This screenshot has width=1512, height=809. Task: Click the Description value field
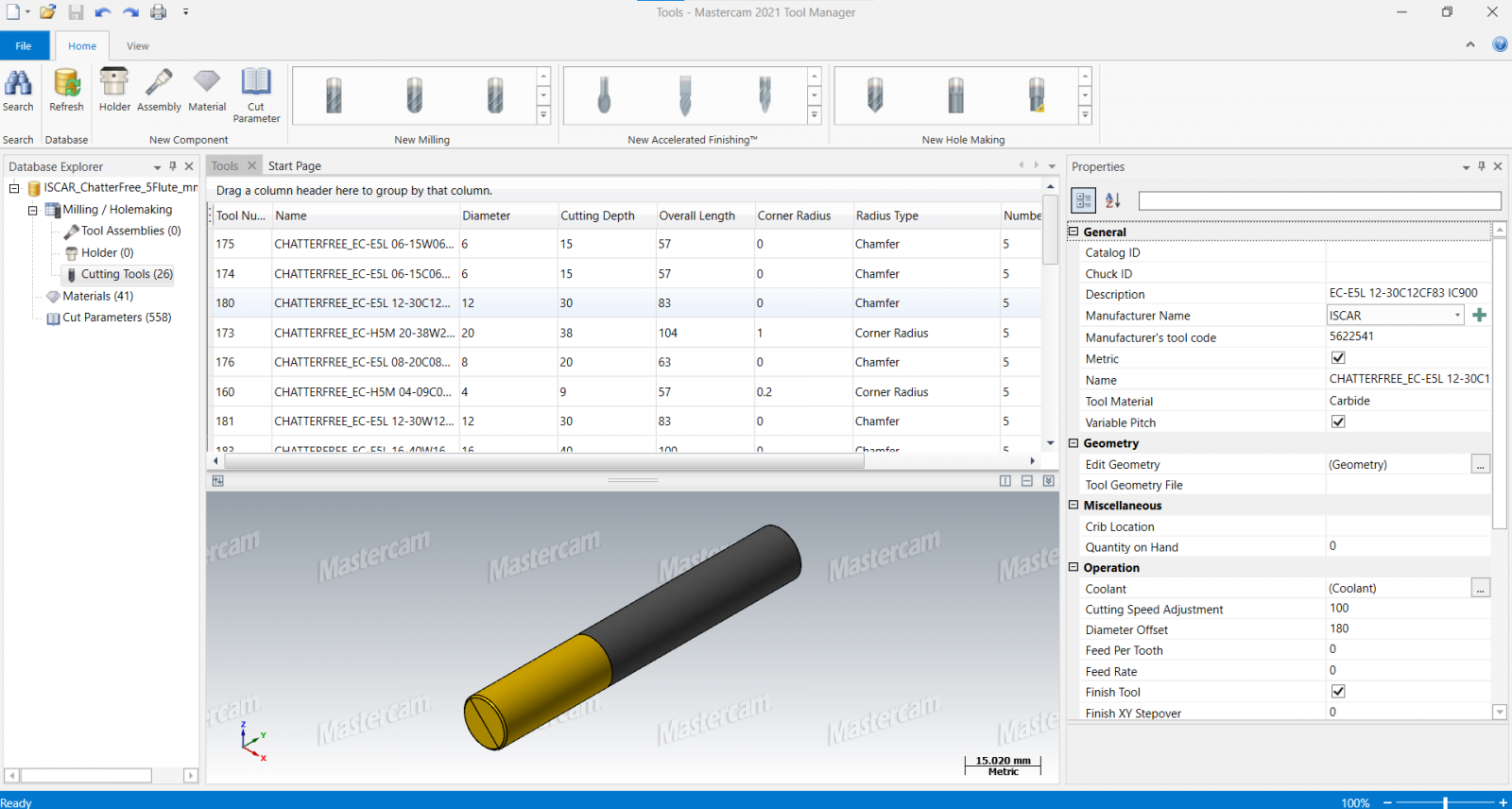point(1409,294)
